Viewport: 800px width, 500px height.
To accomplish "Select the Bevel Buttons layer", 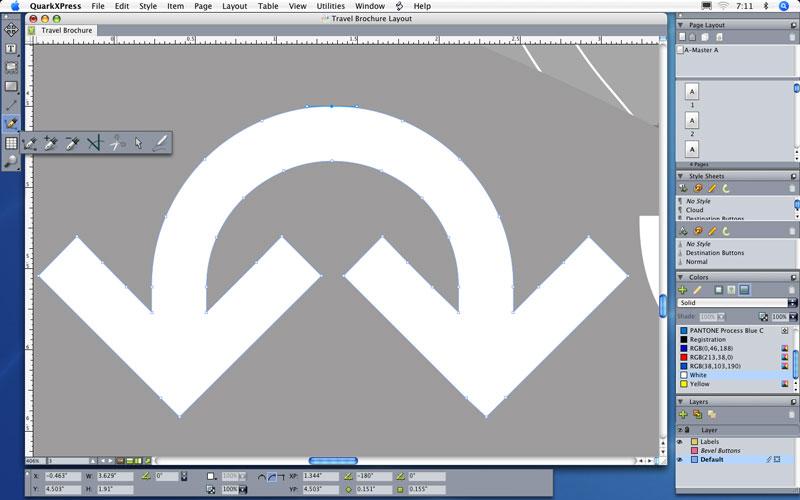I will [720, 451].
